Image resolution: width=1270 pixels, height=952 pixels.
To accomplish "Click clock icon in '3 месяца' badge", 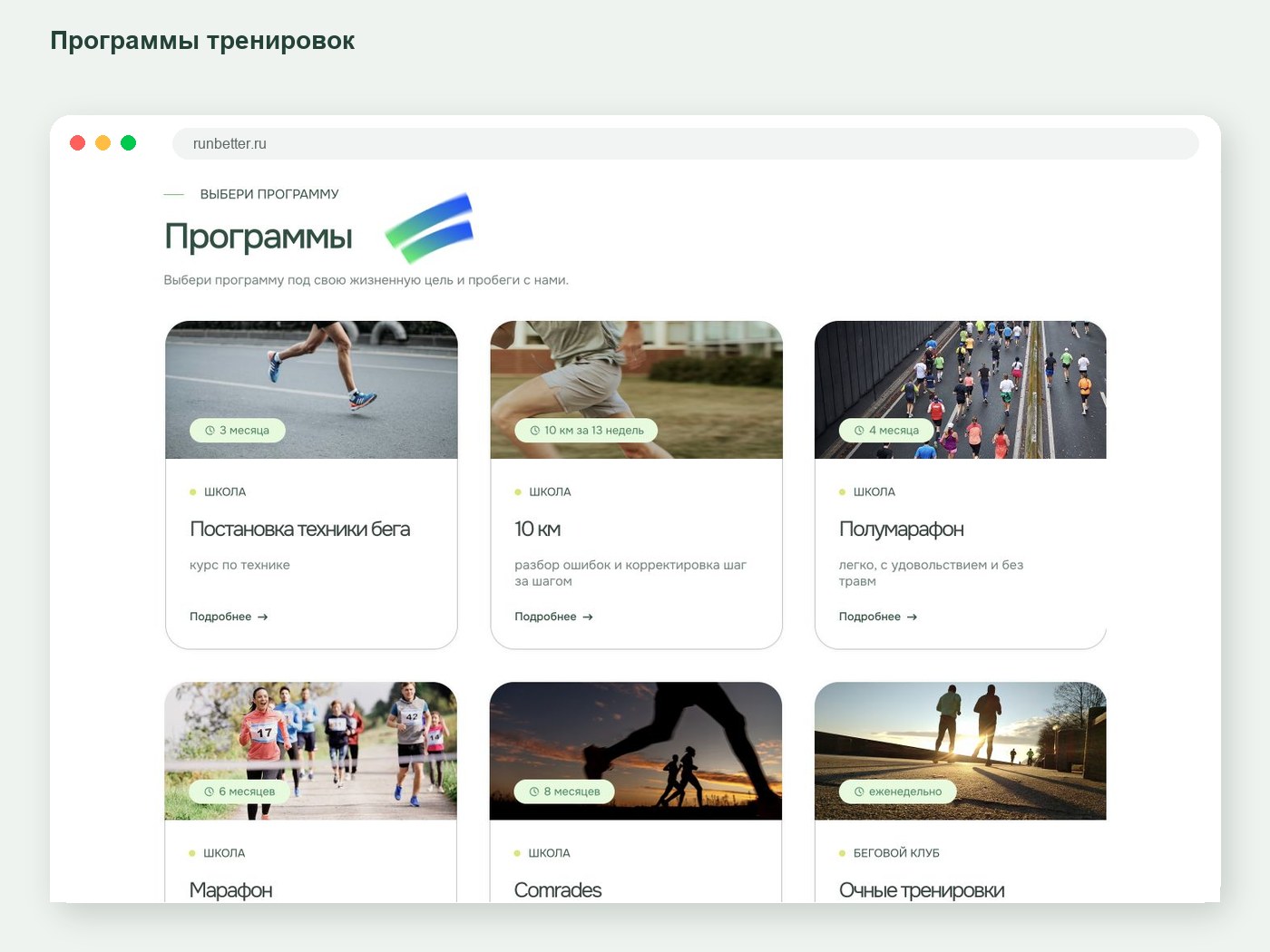I will pos(210,431).
